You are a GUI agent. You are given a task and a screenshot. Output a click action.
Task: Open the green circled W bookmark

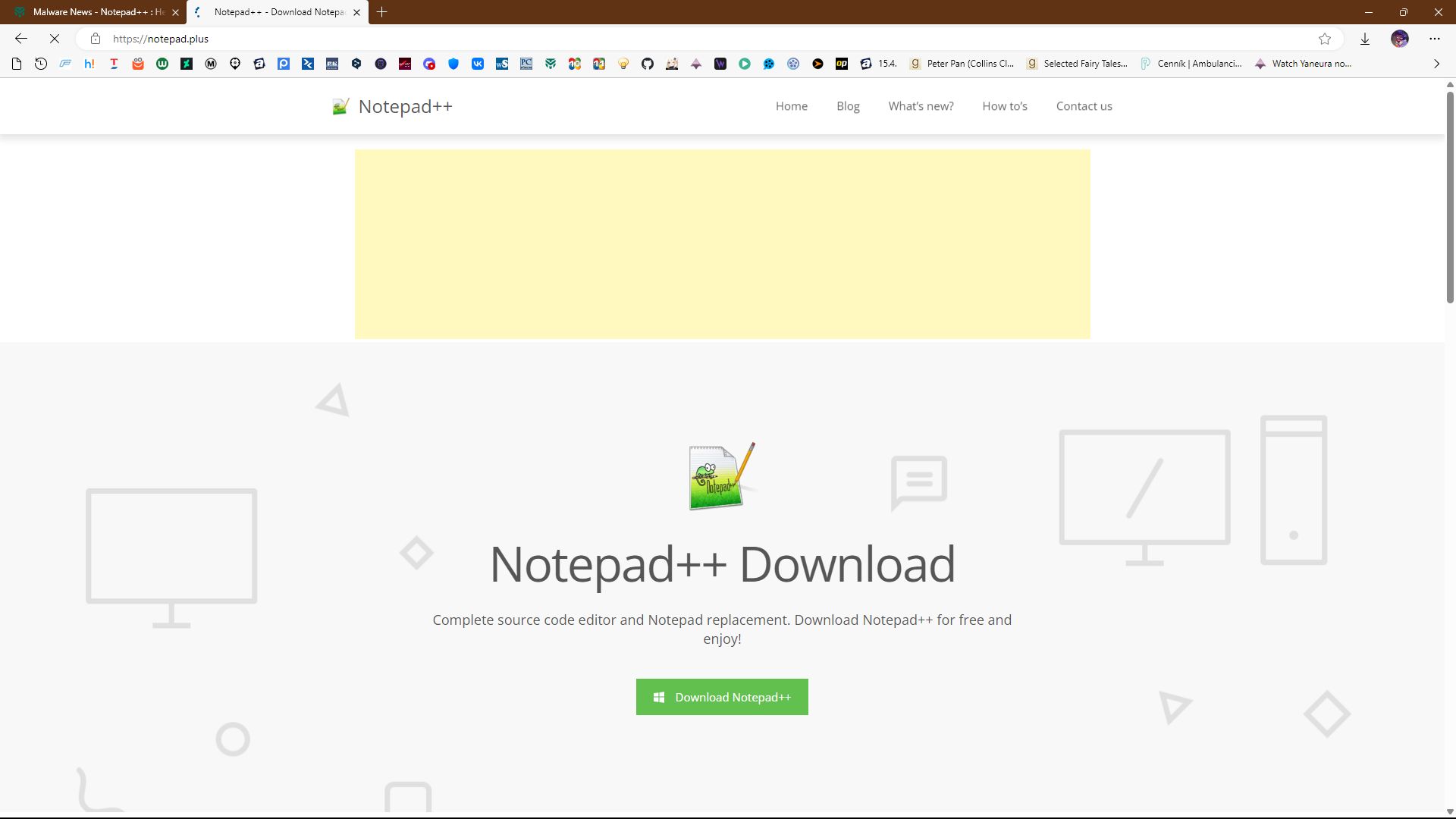[x=162, y=64]
